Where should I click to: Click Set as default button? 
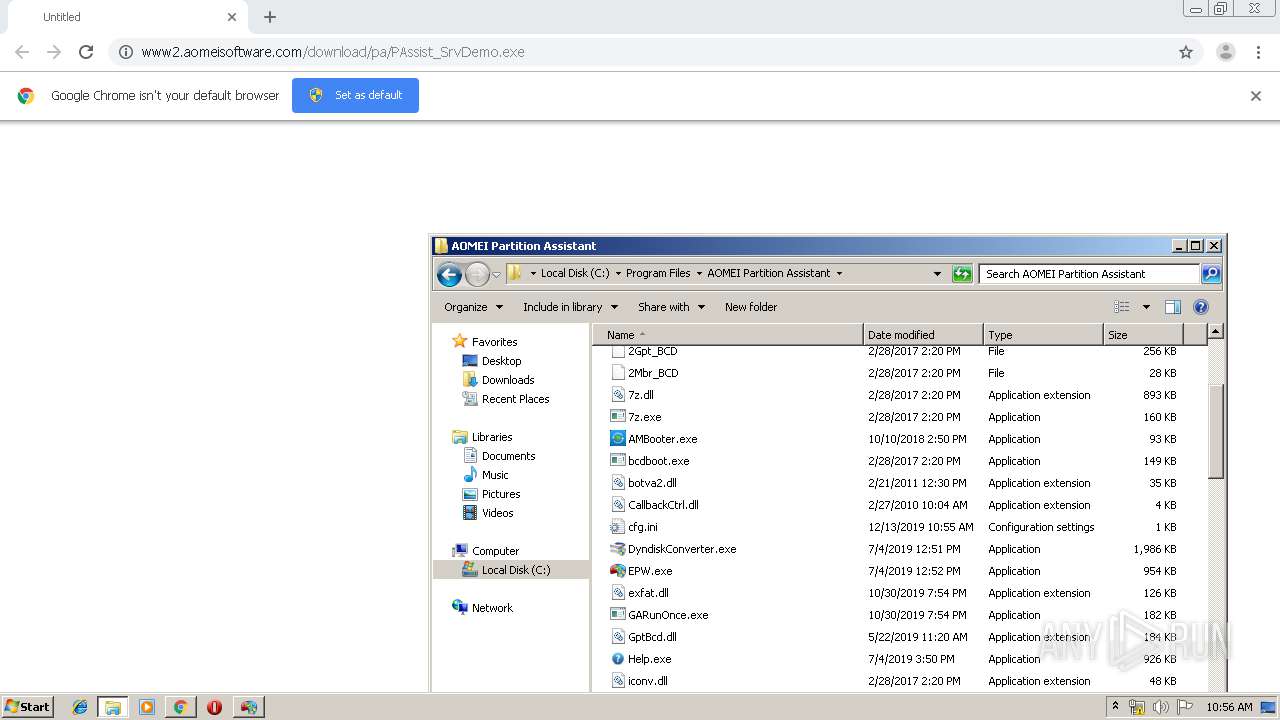[x=355, y=95]
